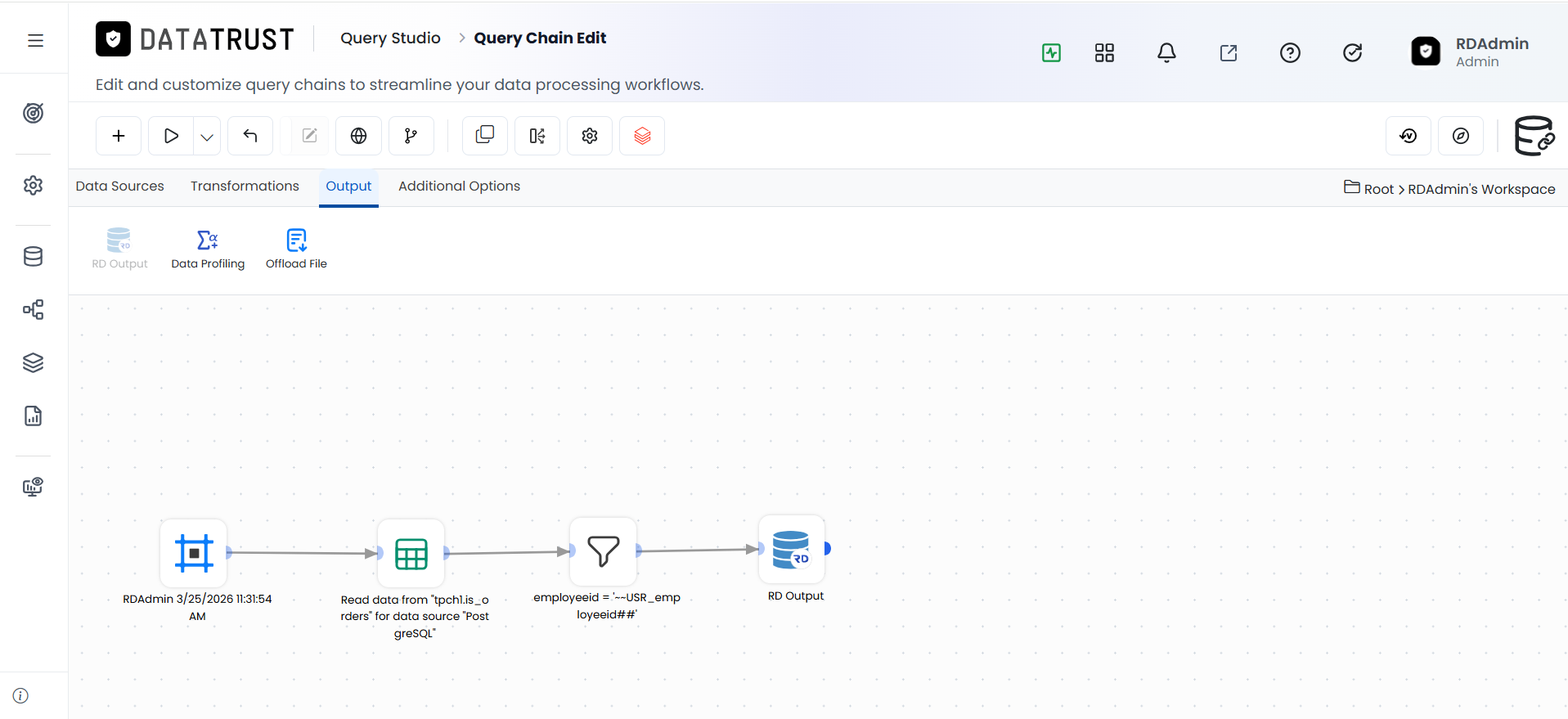Run the query chain with play button
The height and width of the screenshot is (719, 1568).
pos(171,136)
